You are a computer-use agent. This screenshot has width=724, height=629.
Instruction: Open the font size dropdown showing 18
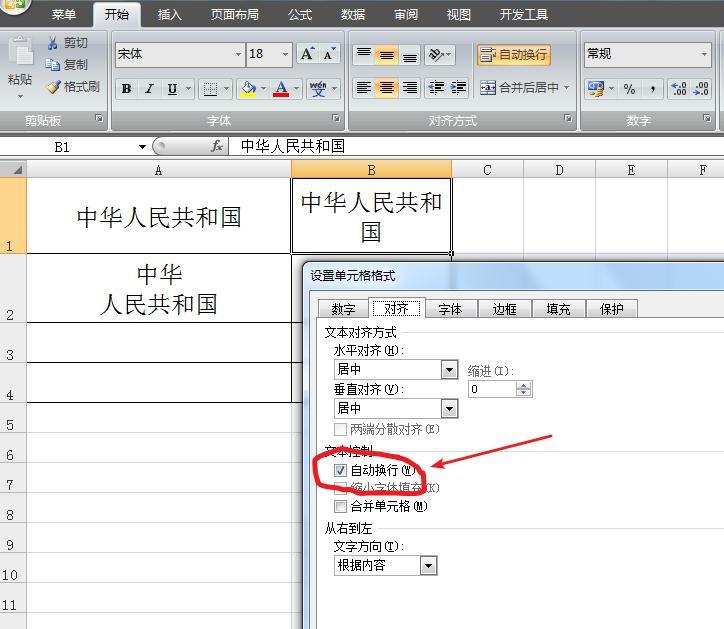tap(285, 54)
